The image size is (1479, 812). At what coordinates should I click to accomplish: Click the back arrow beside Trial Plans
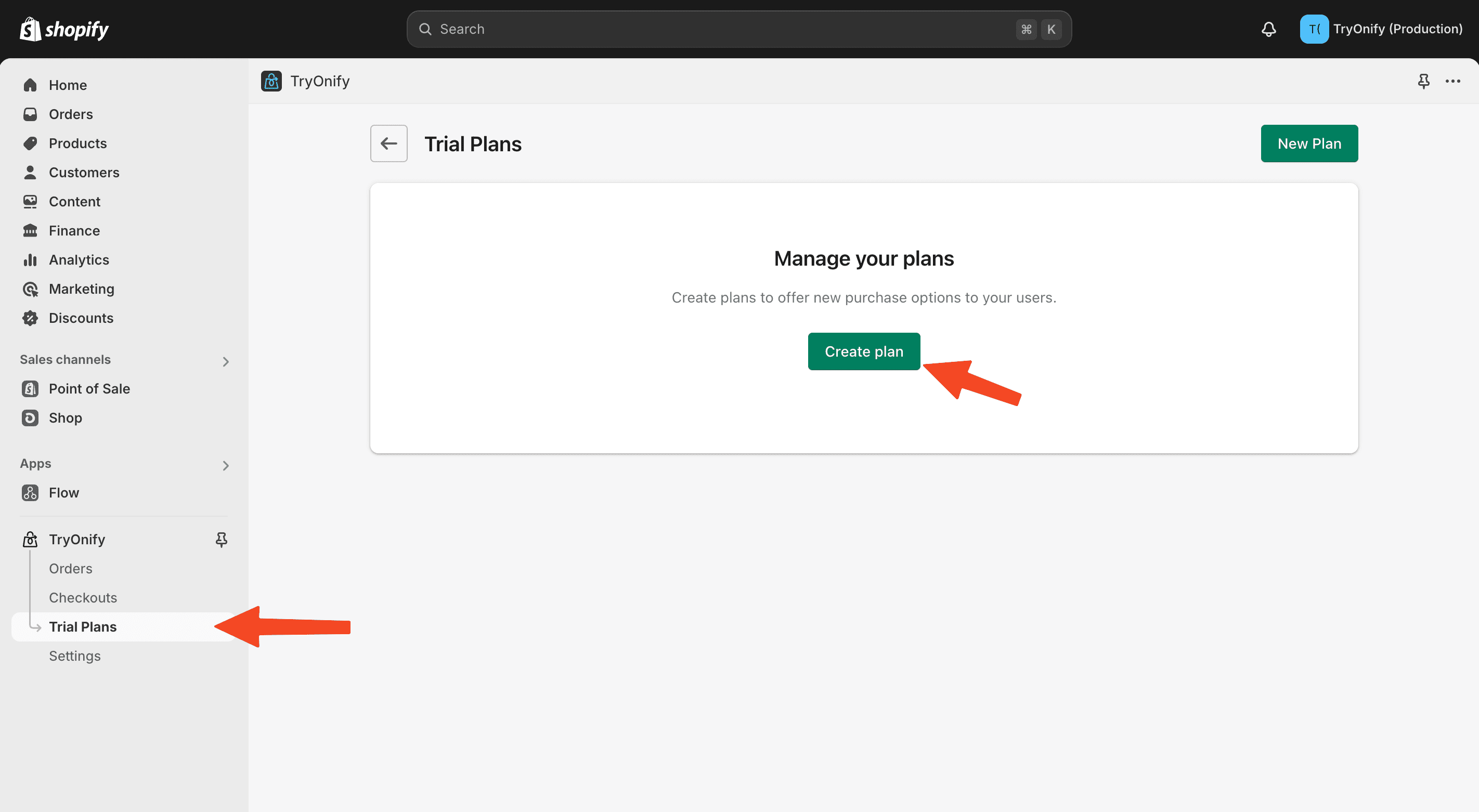click(388, 143)
